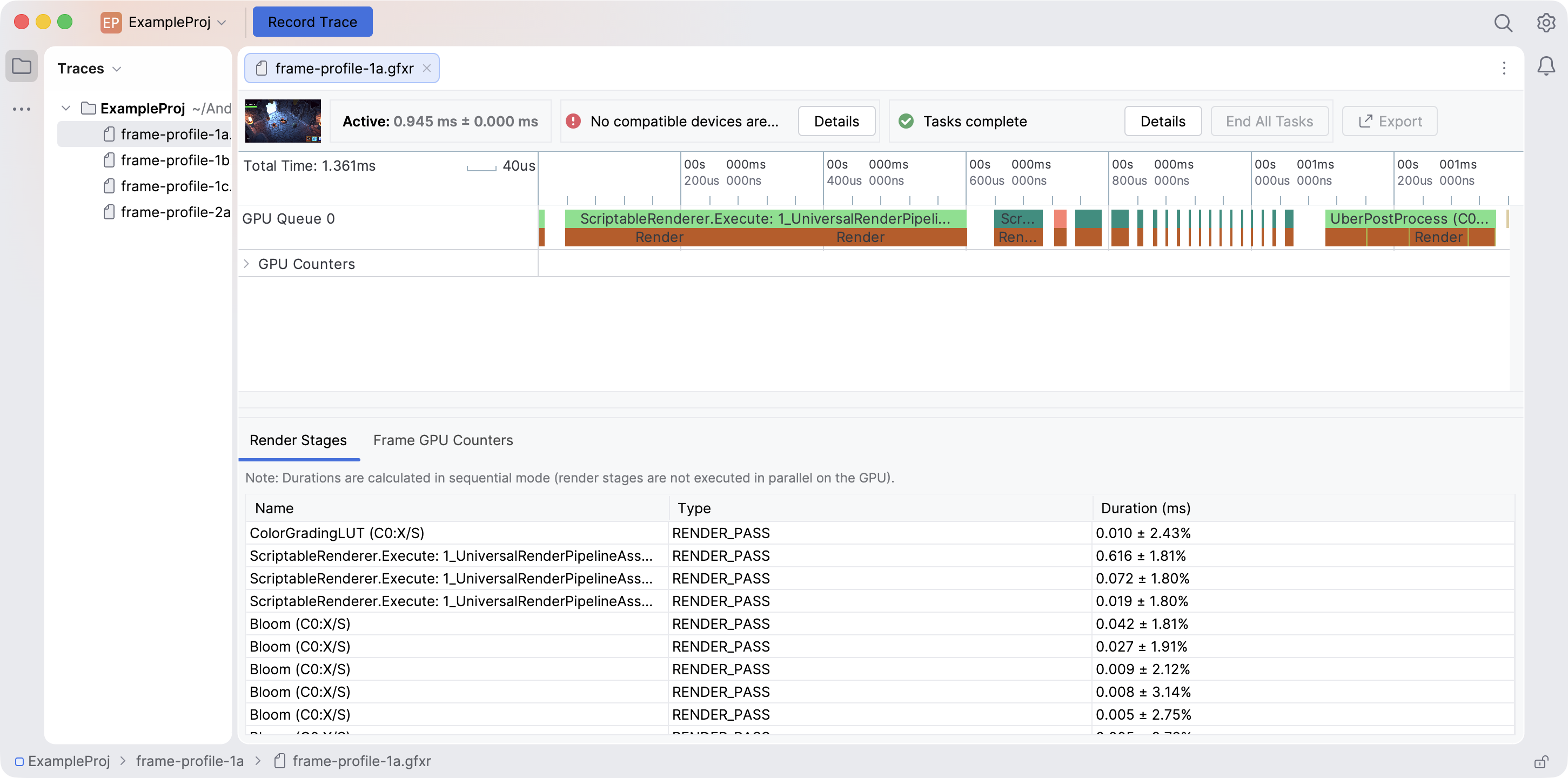
Task: Open the settings gear icon
Action: point(1545,23)
